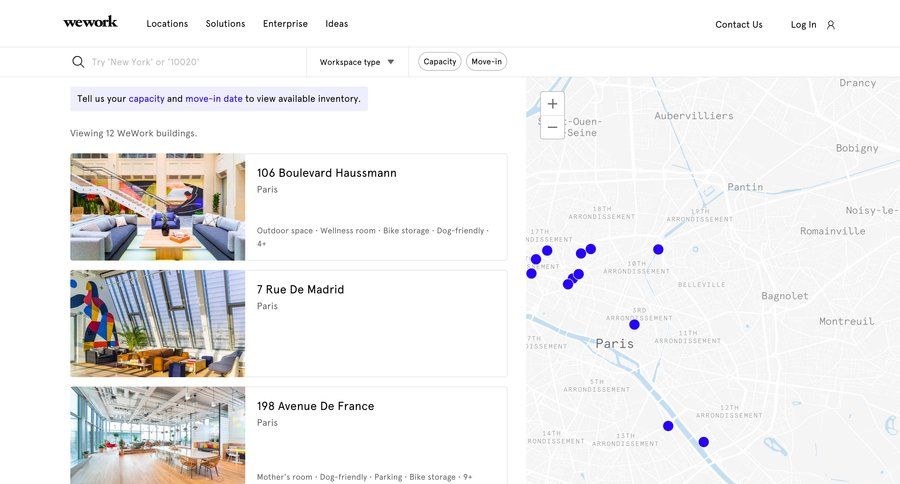The width and height of the screenshot is (900, 484).
Task: Click the capacity link in banner
Action: tap(146, 99)
